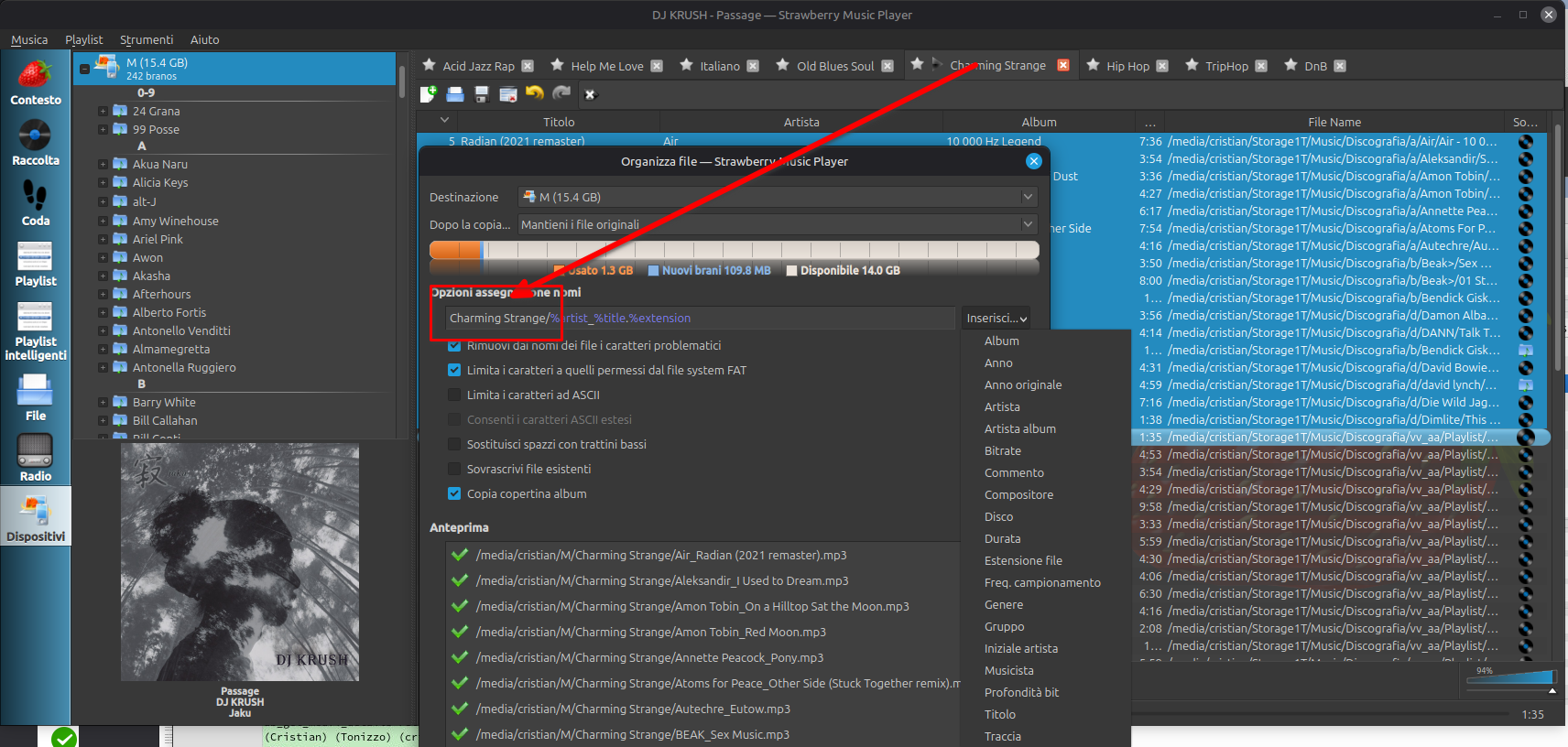Viewport: 1568px width, 747px height.
Task: Click the load playlist icon
Action: click(455, 93)
